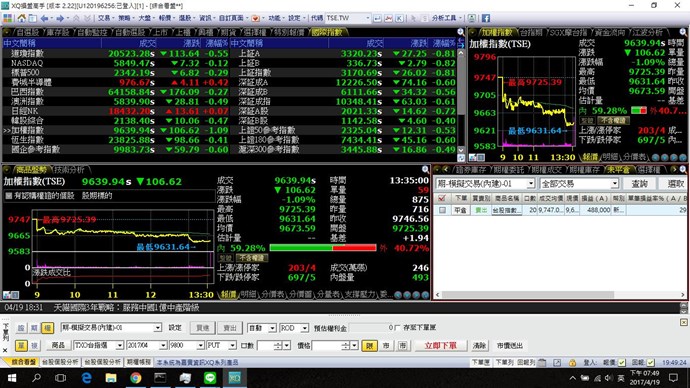The image size is (690, 388).
Task: Click the 清除 clear button
Action: [x=479, y=346]
